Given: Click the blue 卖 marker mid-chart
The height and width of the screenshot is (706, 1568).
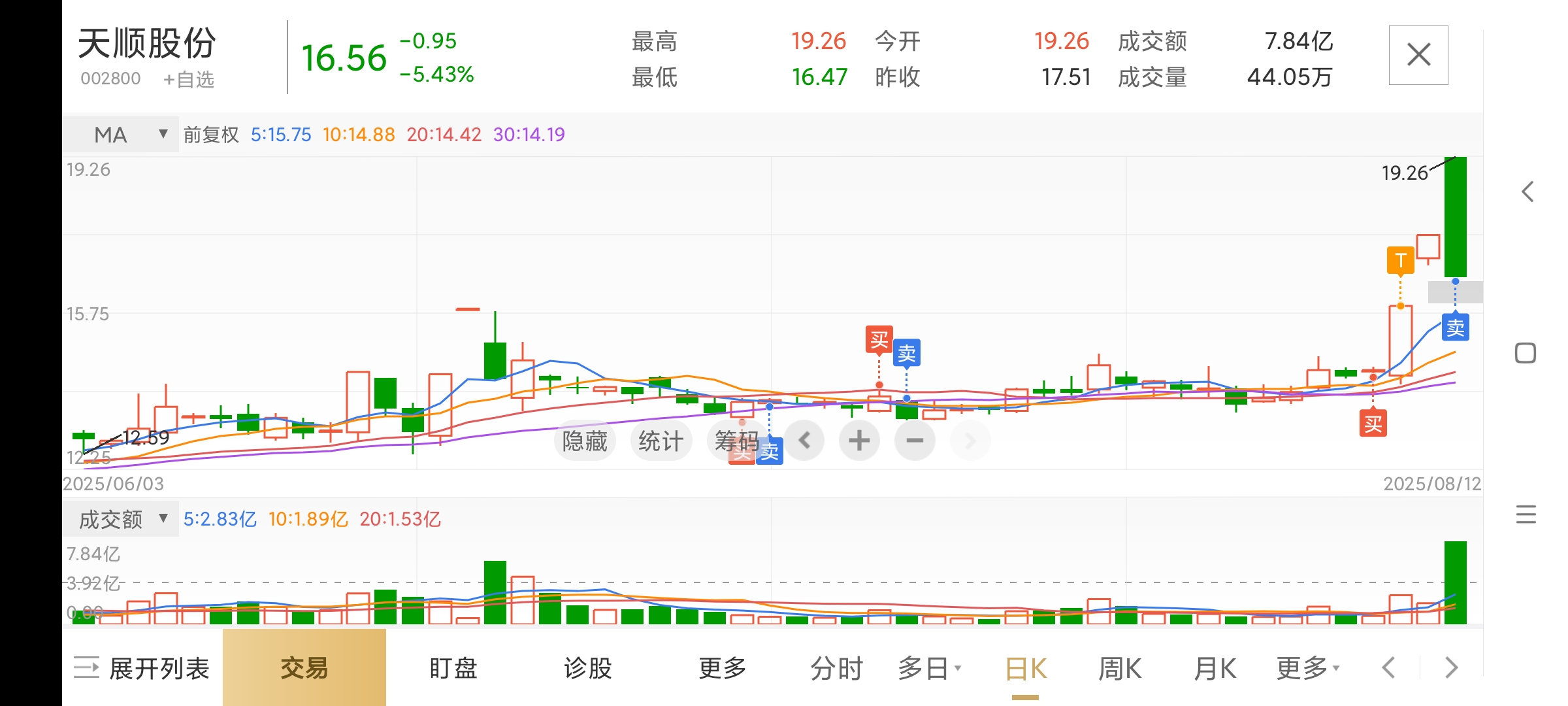Looking at the screenshot, I should [x=906, y=353].
